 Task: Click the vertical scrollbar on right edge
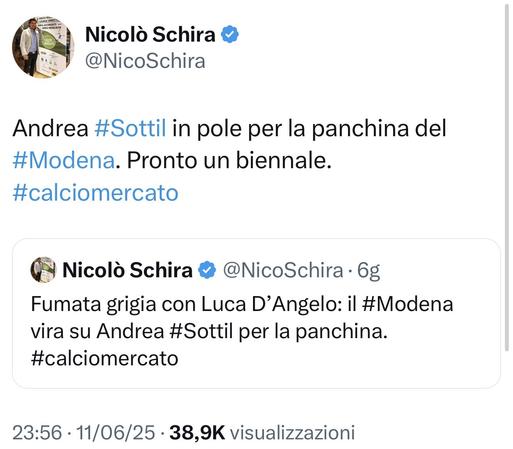[508, 177]
